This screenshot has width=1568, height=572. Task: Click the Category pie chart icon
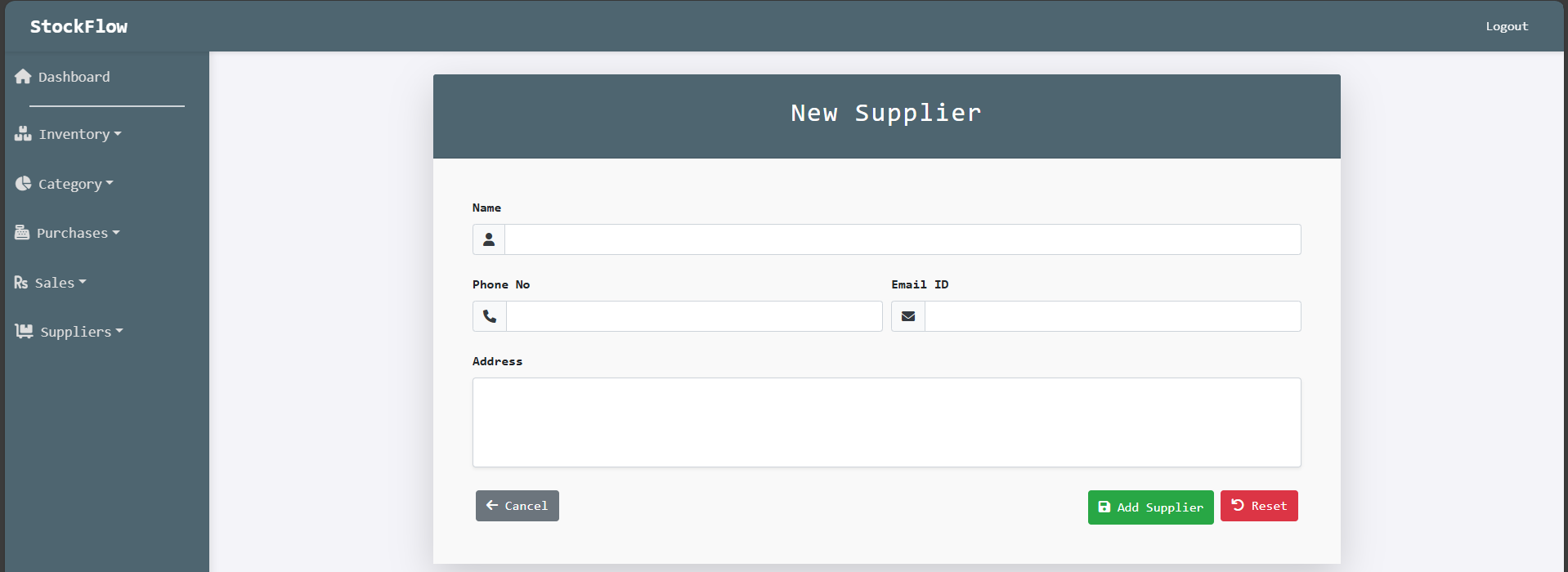[23, 184]
